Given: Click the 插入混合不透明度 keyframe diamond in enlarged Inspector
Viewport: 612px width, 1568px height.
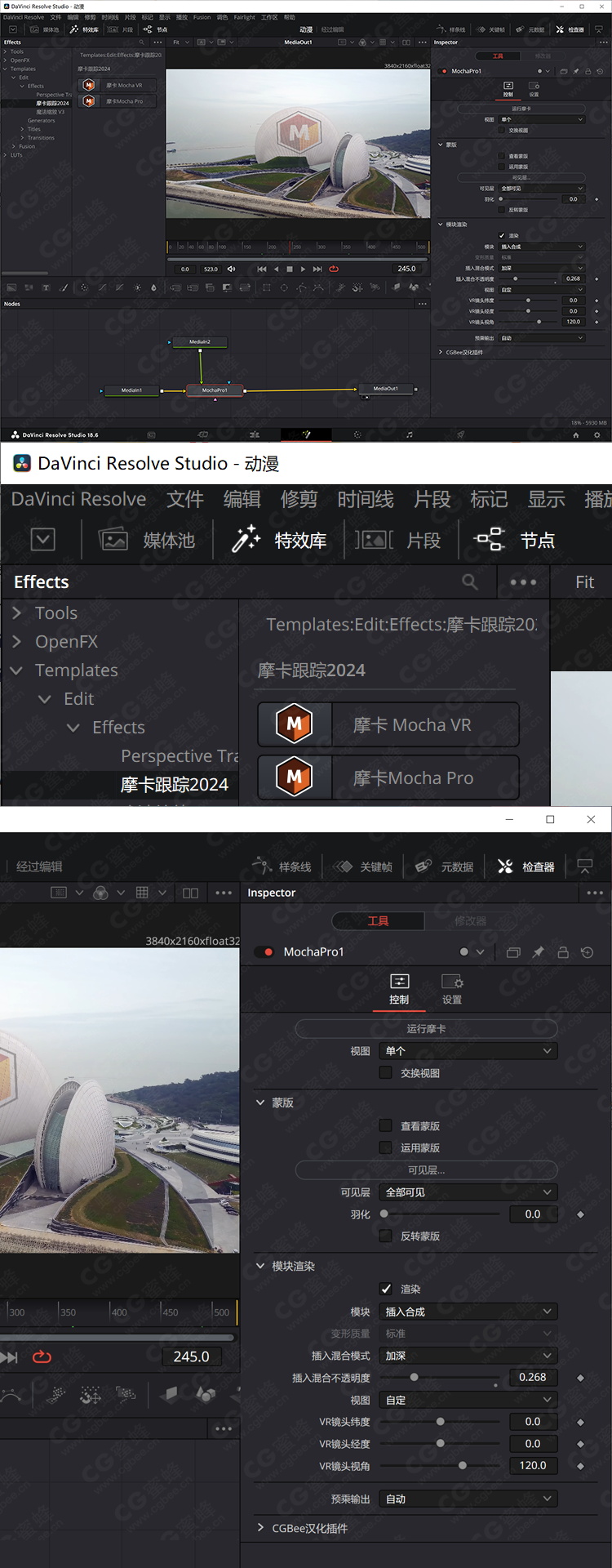Looking at the screenshot, I should (580, 1377).
